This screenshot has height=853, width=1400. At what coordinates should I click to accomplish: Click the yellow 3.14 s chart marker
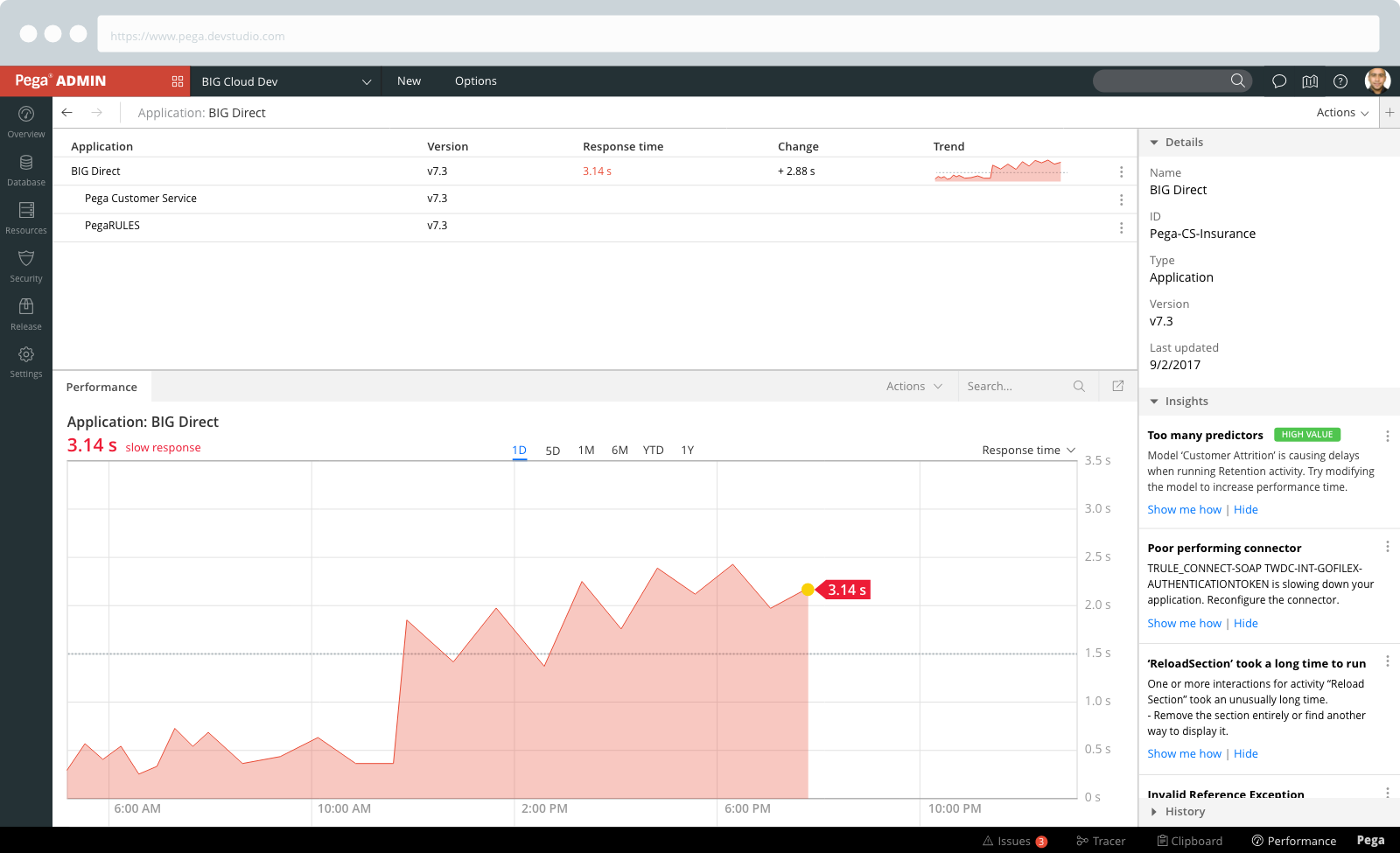click(808, 590)
